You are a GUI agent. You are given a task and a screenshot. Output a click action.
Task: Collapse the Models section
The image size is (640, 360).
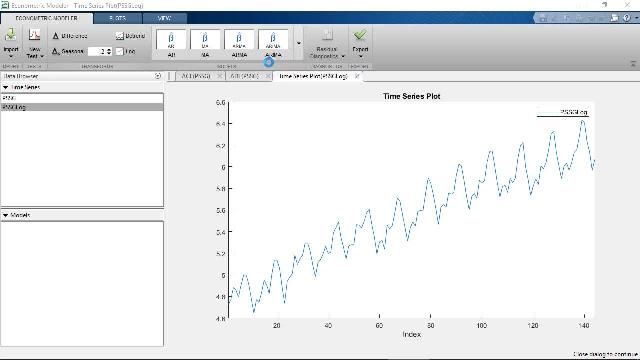6,215
